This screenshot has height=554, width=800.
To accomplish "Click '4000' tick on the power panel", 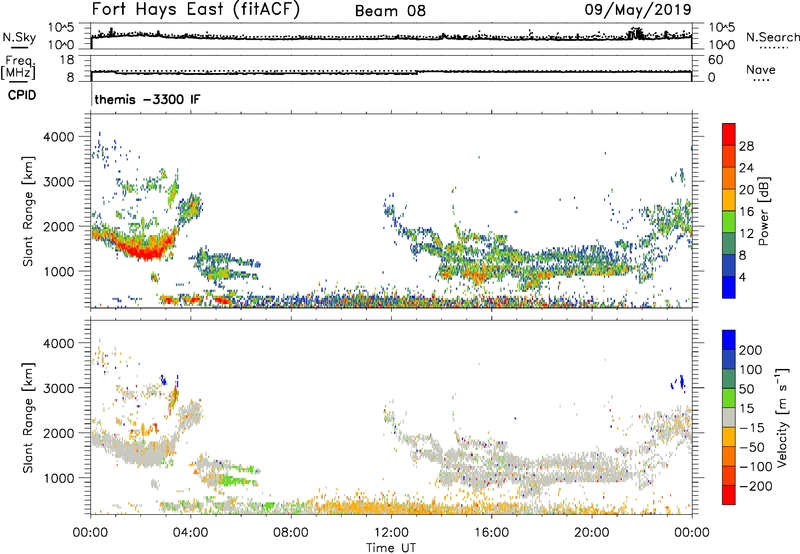I will coord(58,137).
